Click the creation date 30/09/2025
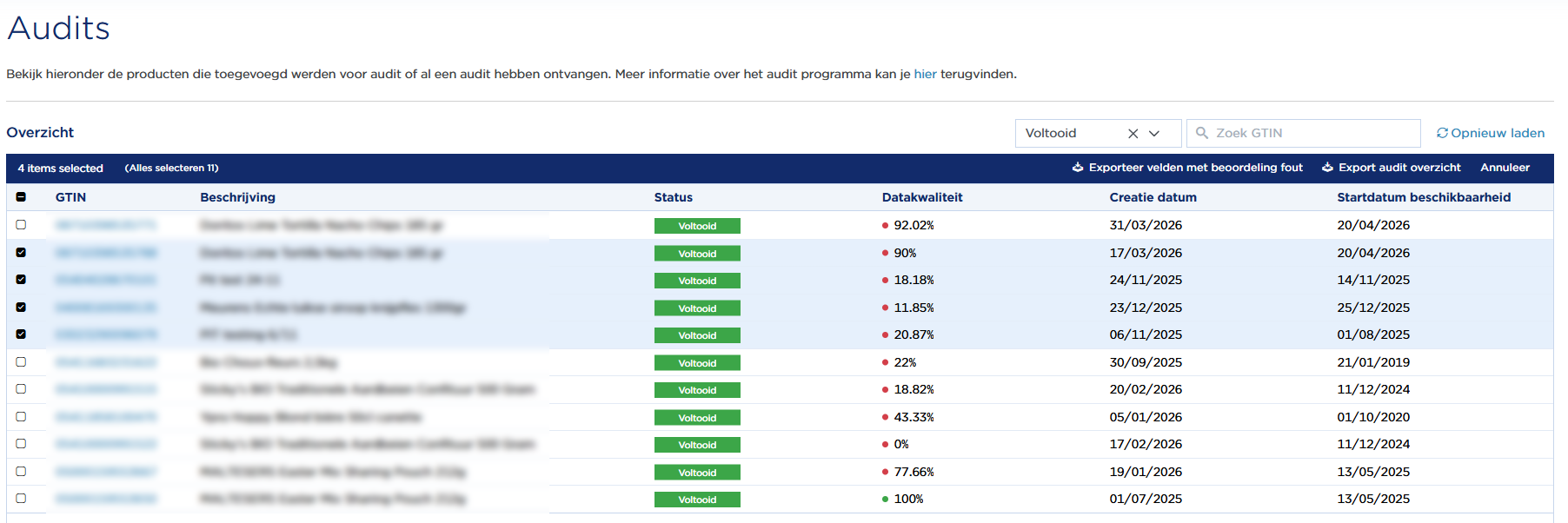Screen dimensions: 1568x523 (x=1146, y=362)
